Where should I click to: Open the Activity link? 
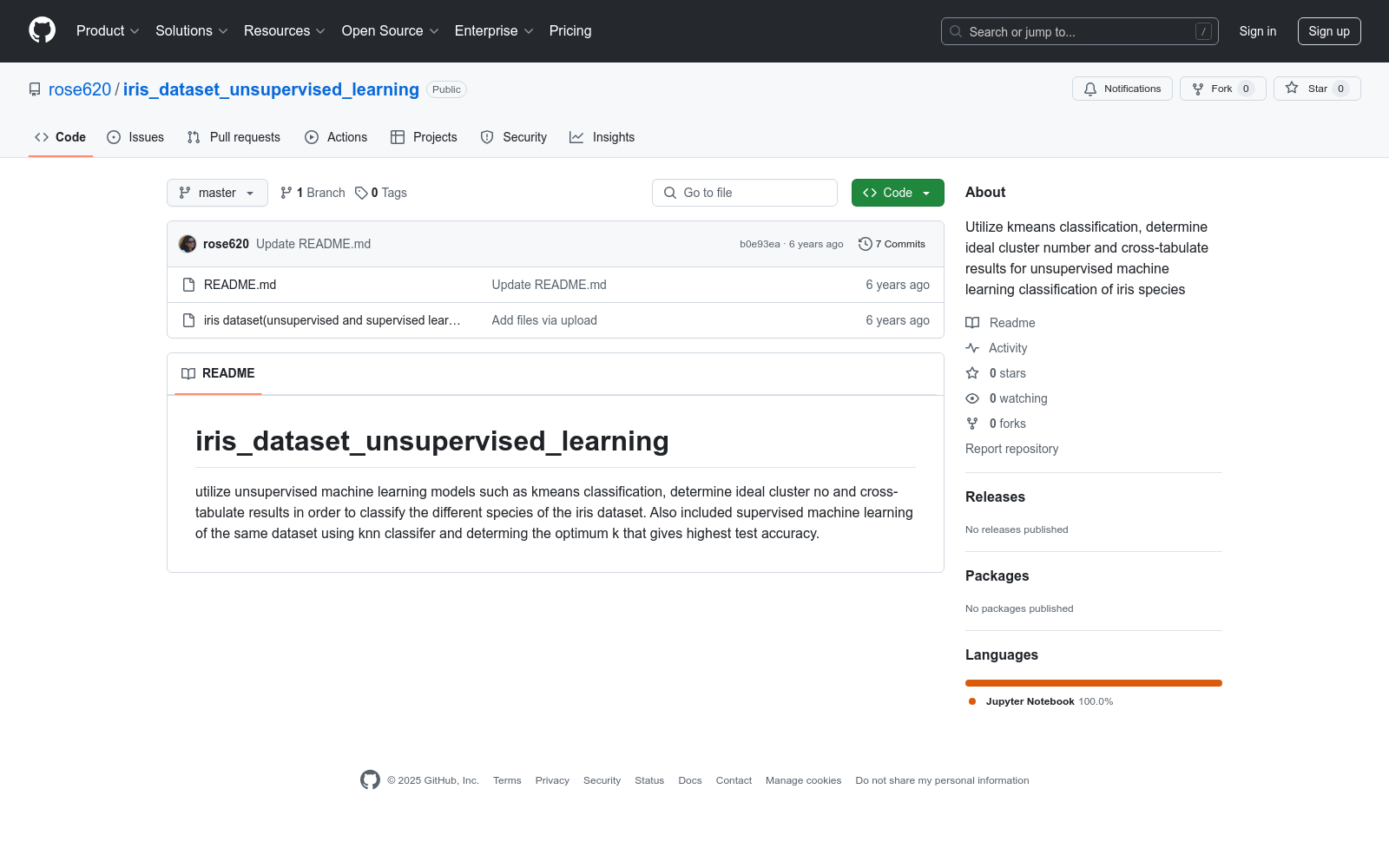(997, 348)
